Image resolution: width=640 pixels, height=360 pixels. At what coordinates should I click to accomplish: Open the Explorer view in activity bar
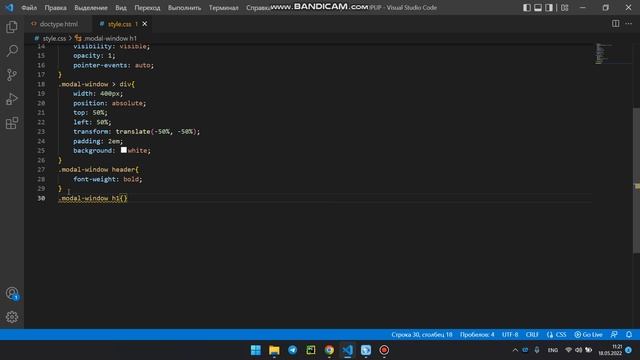pos(12,27)
